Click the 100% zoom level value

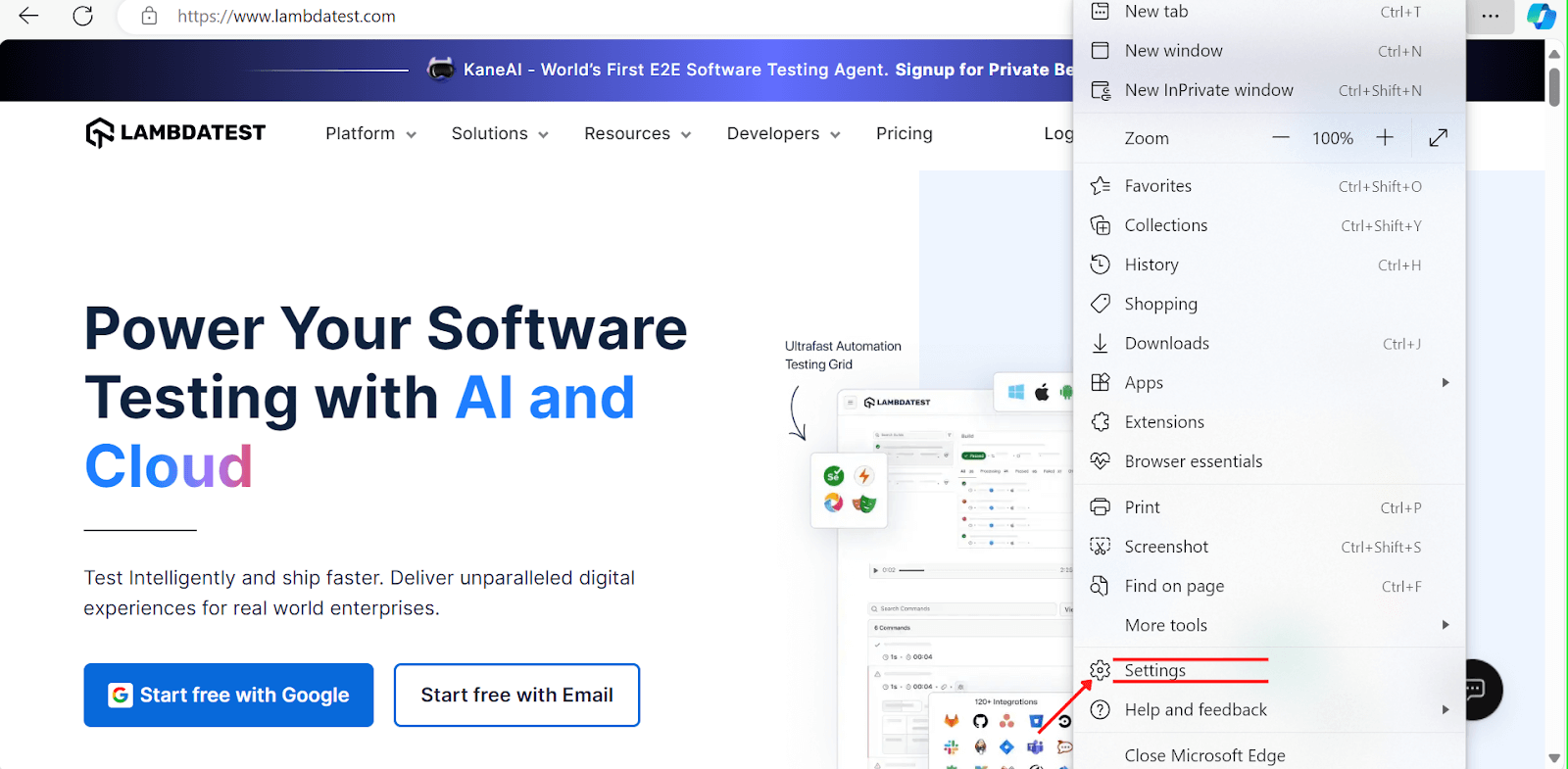[x=1333, y=139]
